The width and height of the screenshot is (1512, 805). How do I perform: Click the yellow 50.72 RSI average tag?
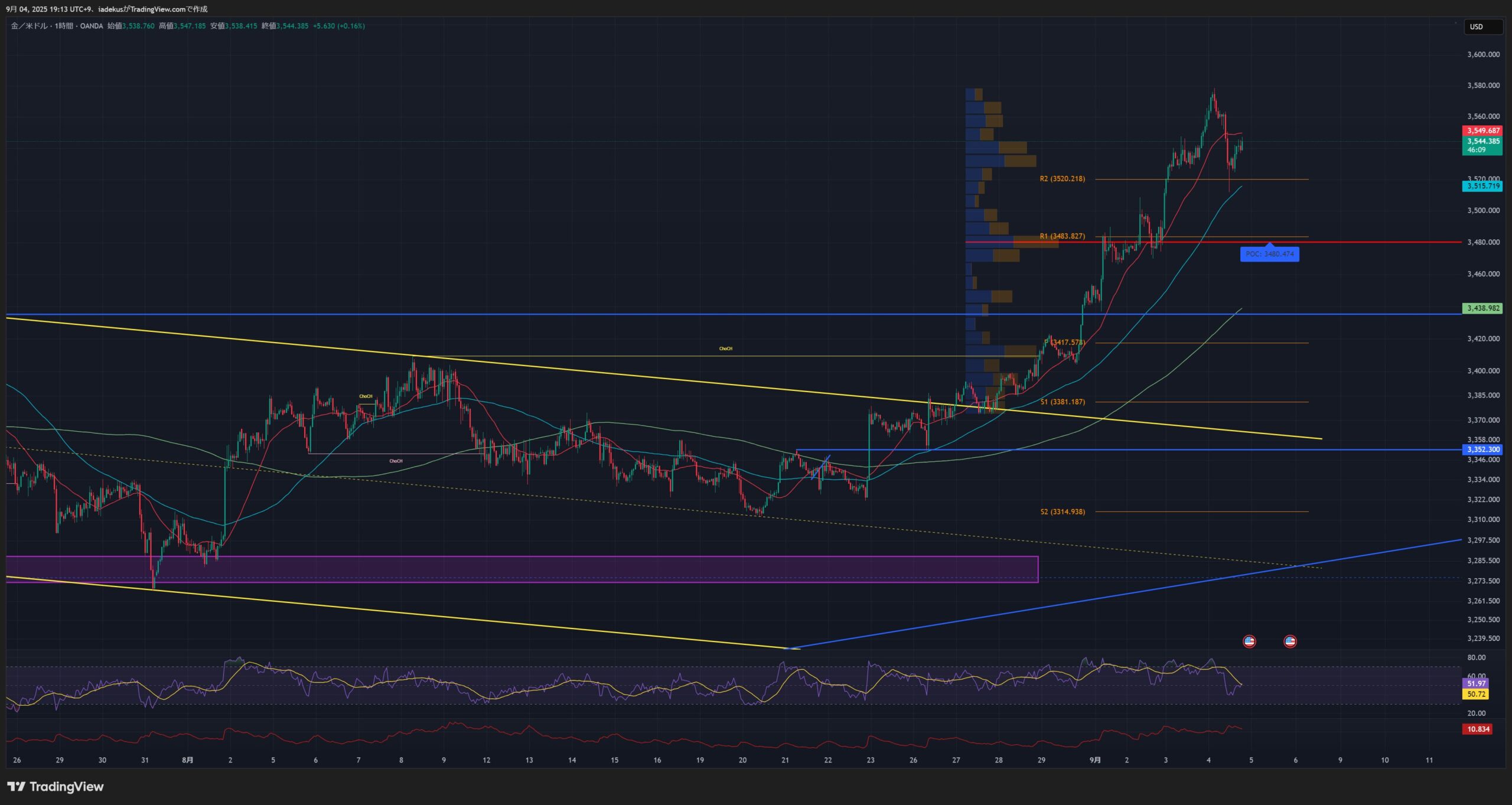tap(1475, 695)
